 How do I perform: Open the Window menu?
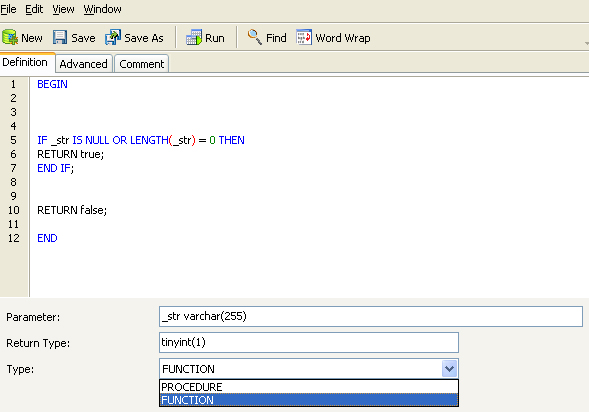point(102,9)
